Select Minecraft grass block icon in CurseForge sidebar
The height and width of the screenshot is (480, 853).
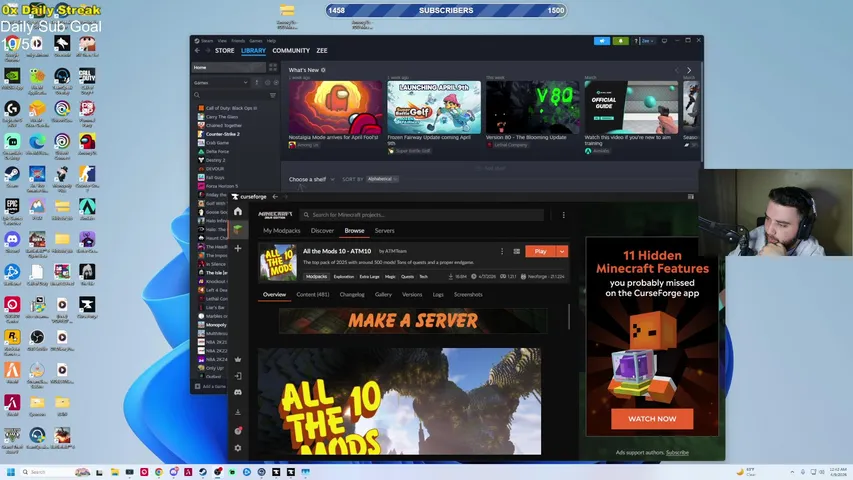pyautogui.click(x=238, y=230)
